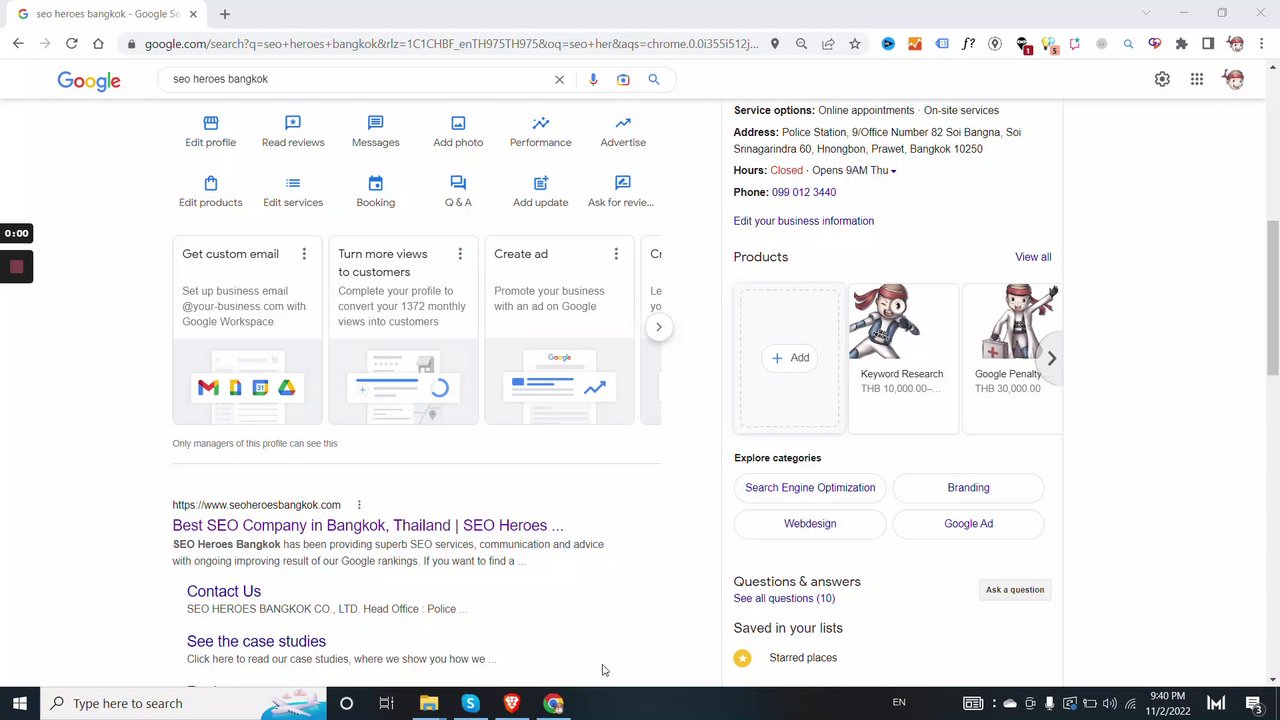
Task: Click Ask a question button
Action: tap(1015, 590)
